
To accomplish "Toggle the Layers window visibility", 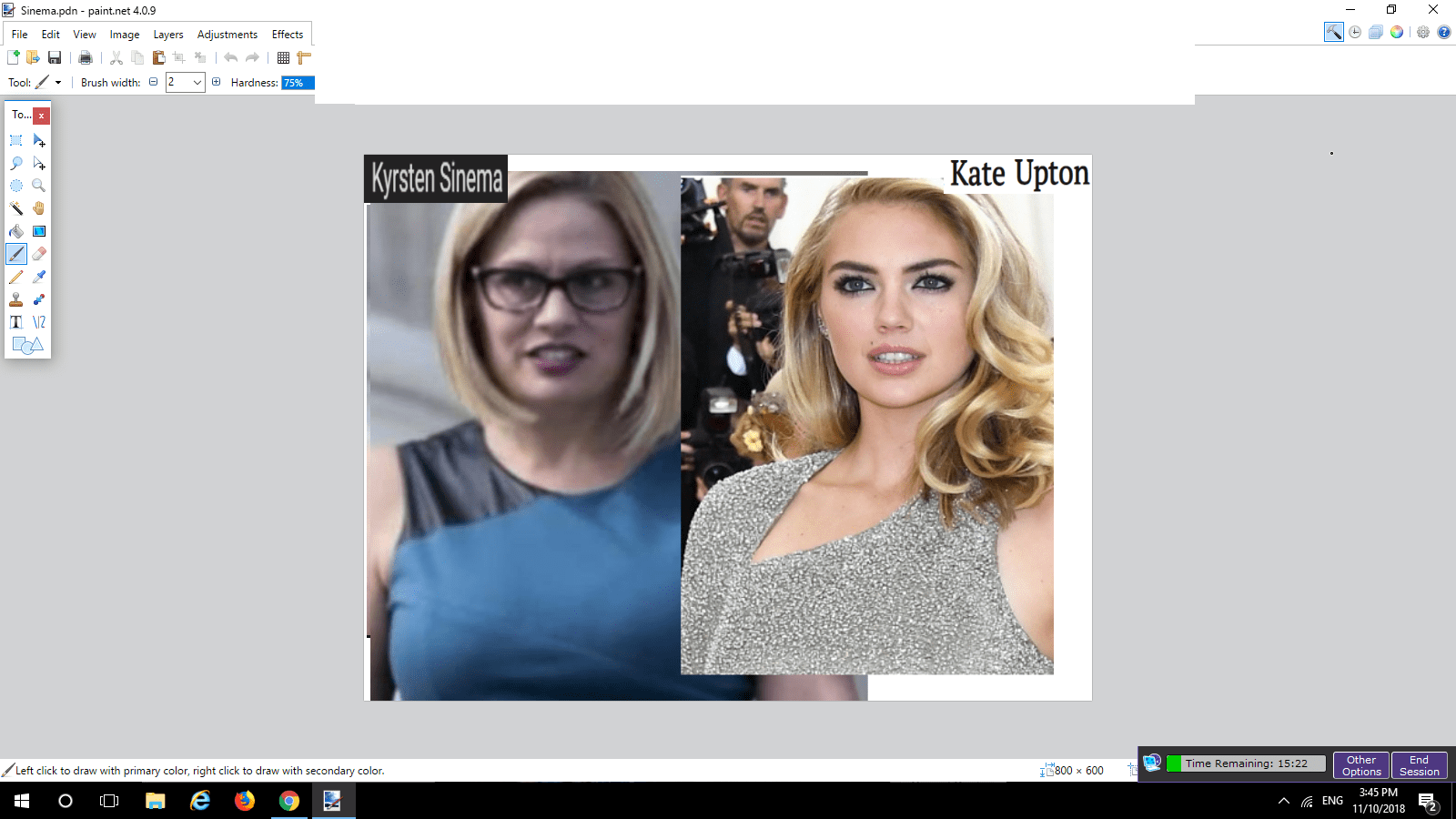I will pyautogui.click(x=1376, y=32).
